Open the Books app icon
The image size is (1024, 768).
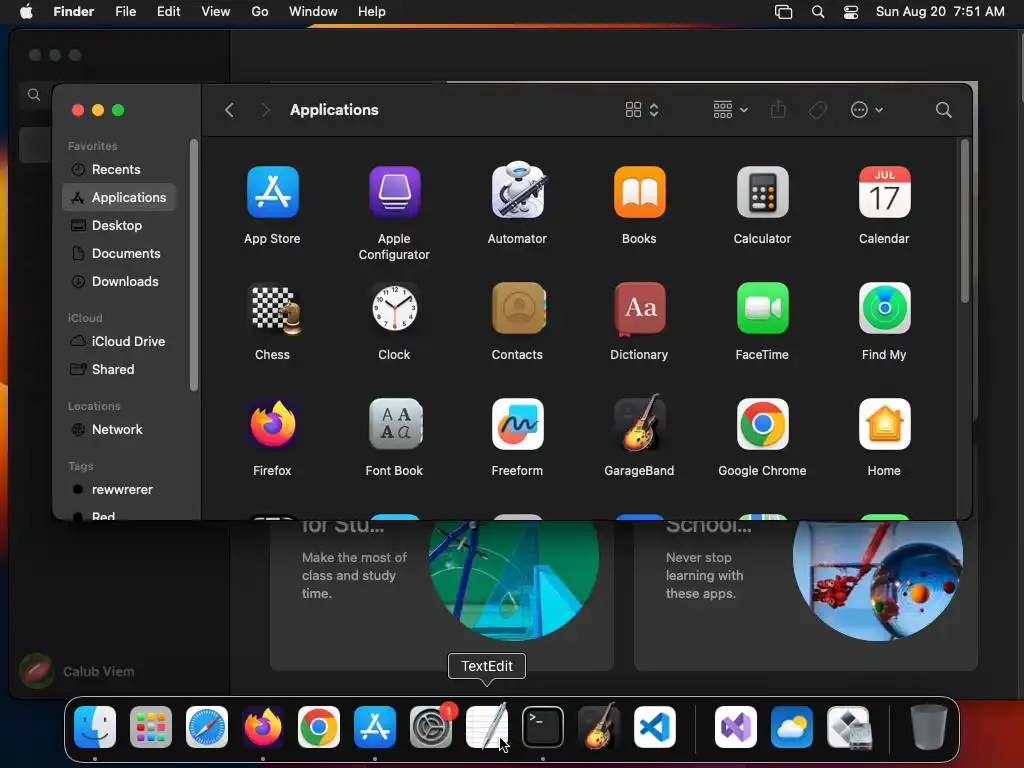(639, 192)
